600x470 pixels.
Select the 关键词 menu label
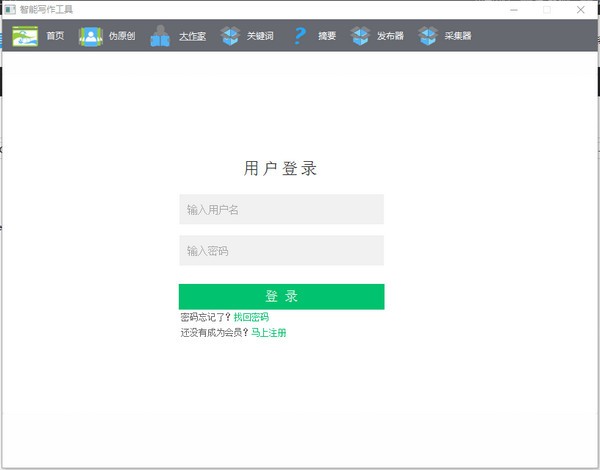point(260,36)
